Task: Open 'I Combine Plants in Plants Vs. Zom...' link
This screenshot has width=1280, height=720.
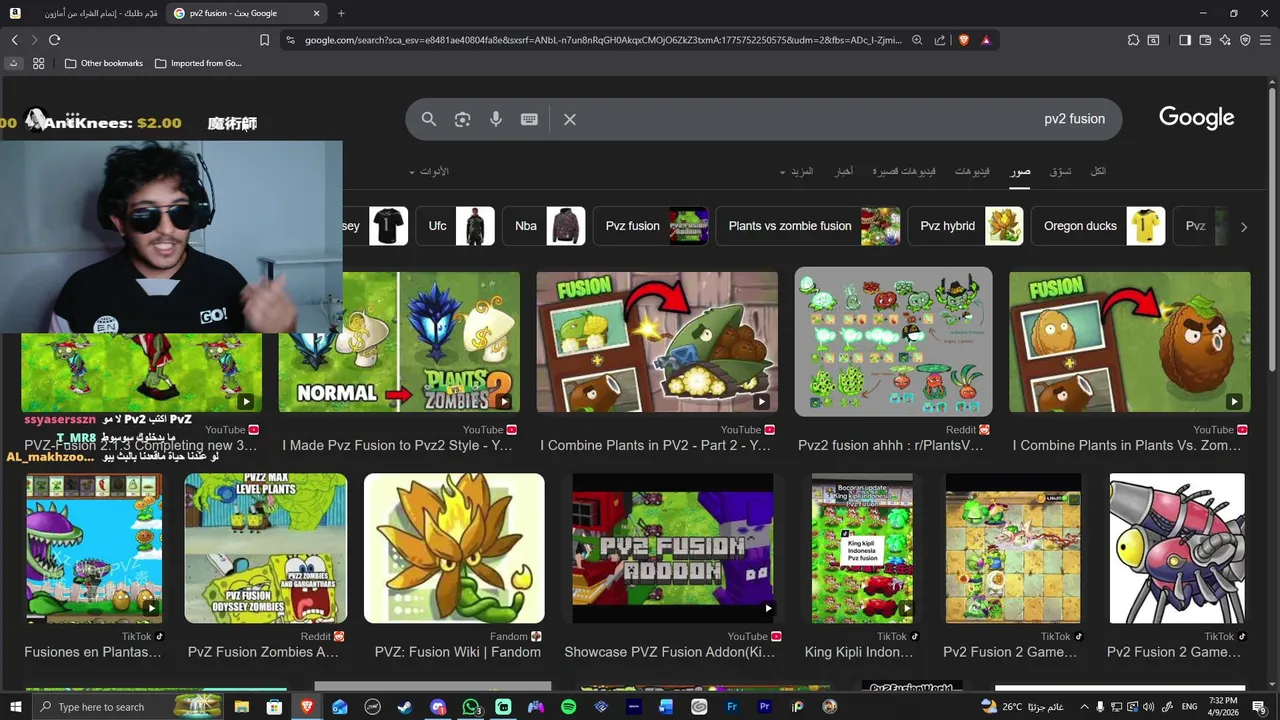Action: (x=1126, y=446)
